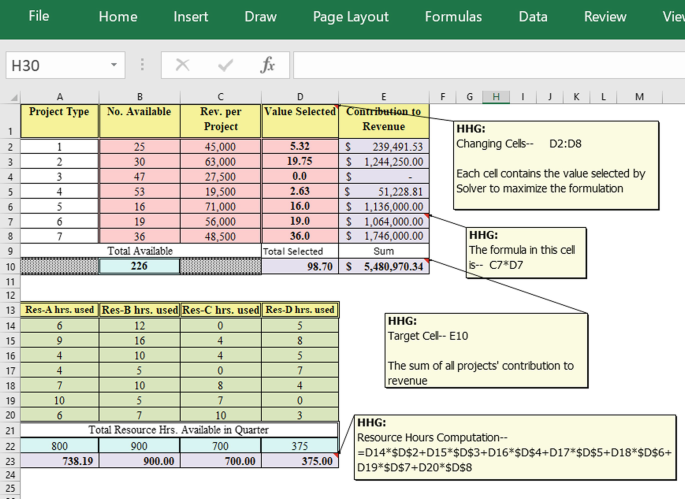This screenshot has height=499, width=685.
Task: Click cell showing 45,000
Action: point(220,146)
